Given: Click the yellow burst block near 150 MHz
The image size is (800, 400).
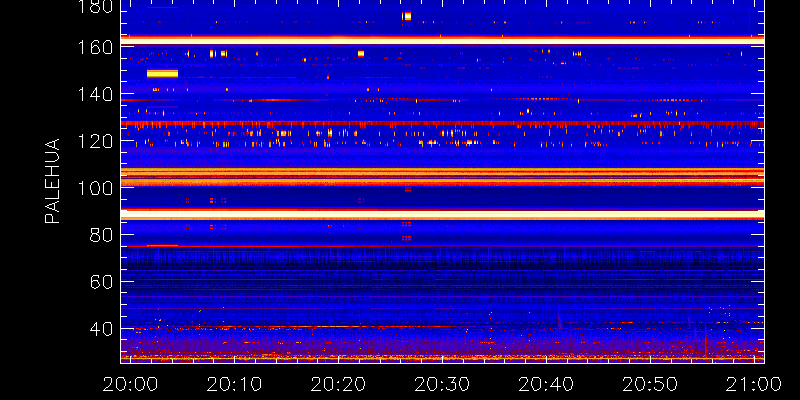Looking at the screenshot, I should pos(162,73).
